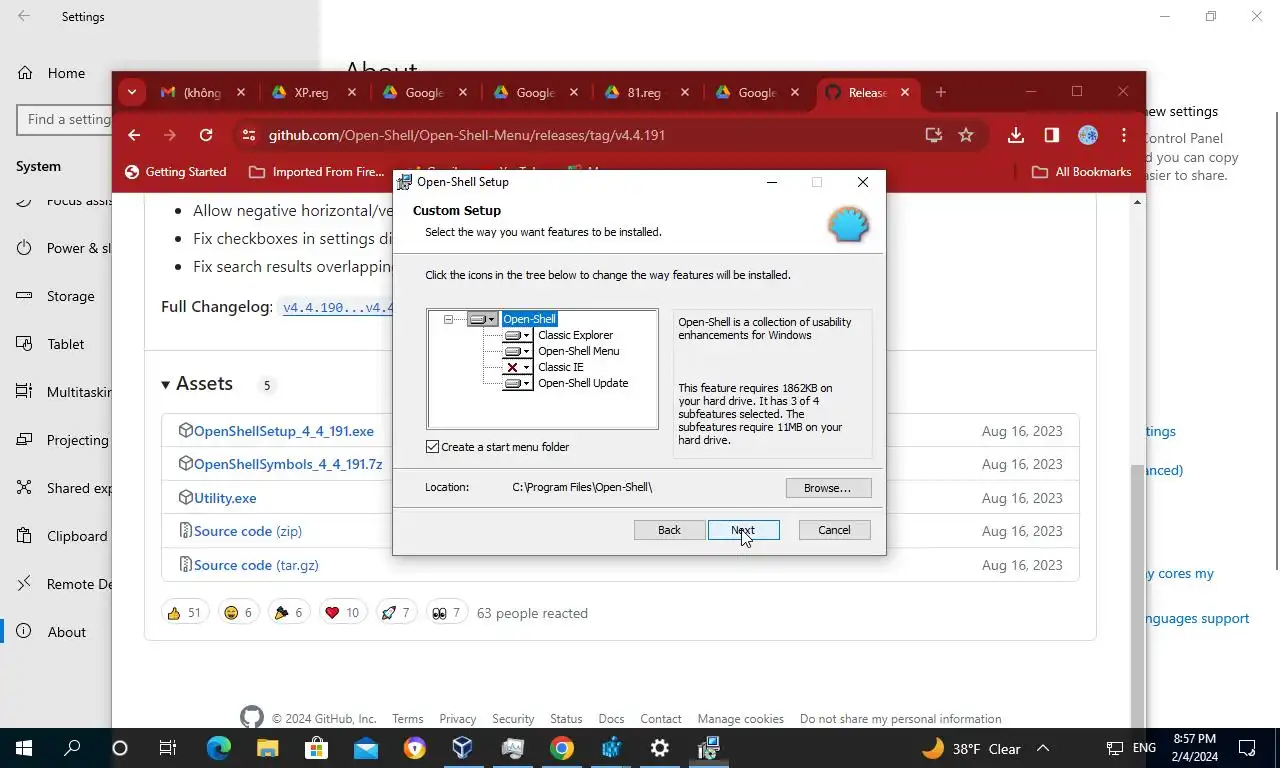Open GitHub footer Terms link
Viewport: 1280px width, 768px height.
click(x=408, y=719)
